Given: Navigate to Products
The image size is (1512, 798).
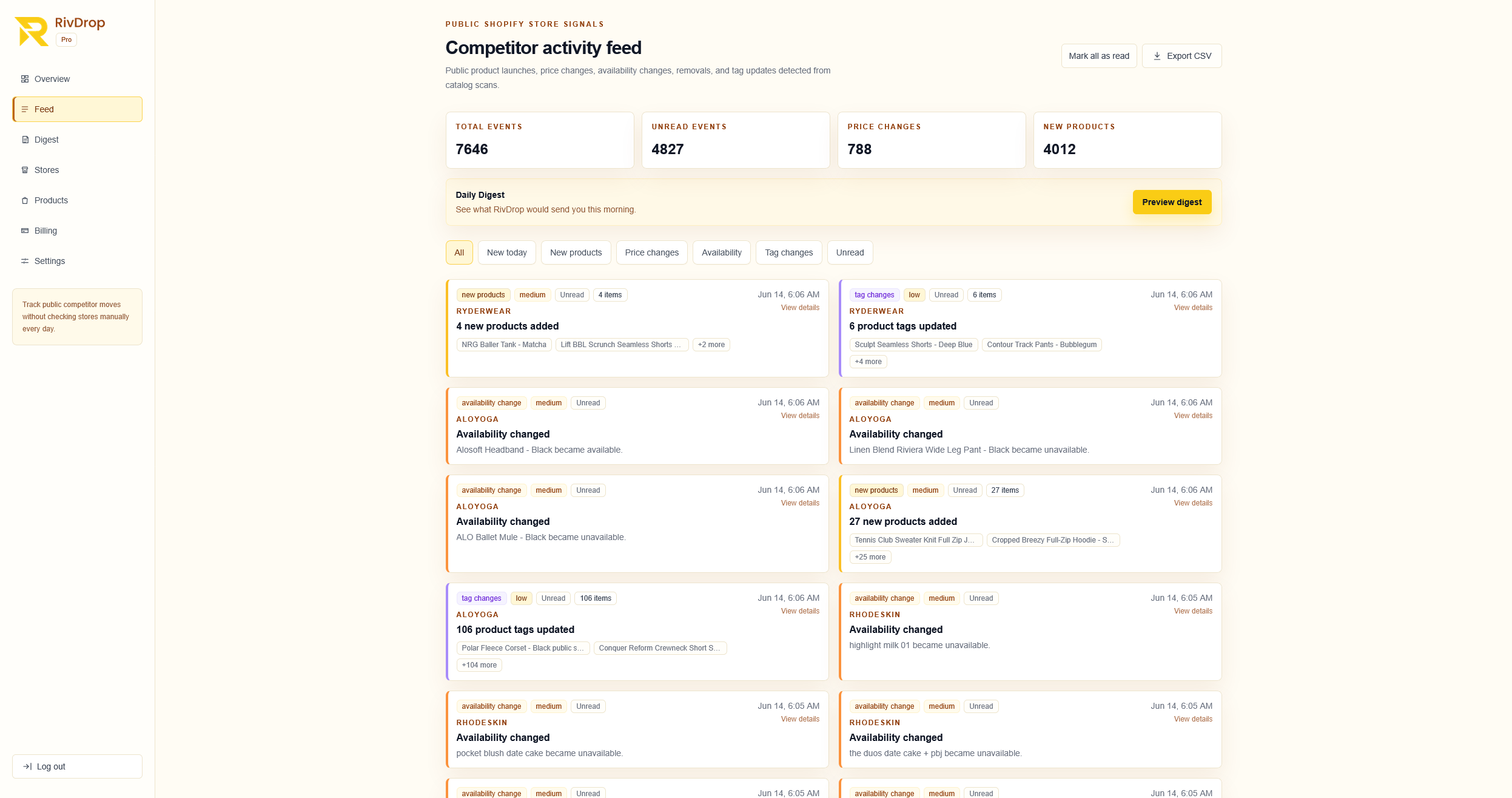Looking at the screenshot, I should (x=77, y=200).
